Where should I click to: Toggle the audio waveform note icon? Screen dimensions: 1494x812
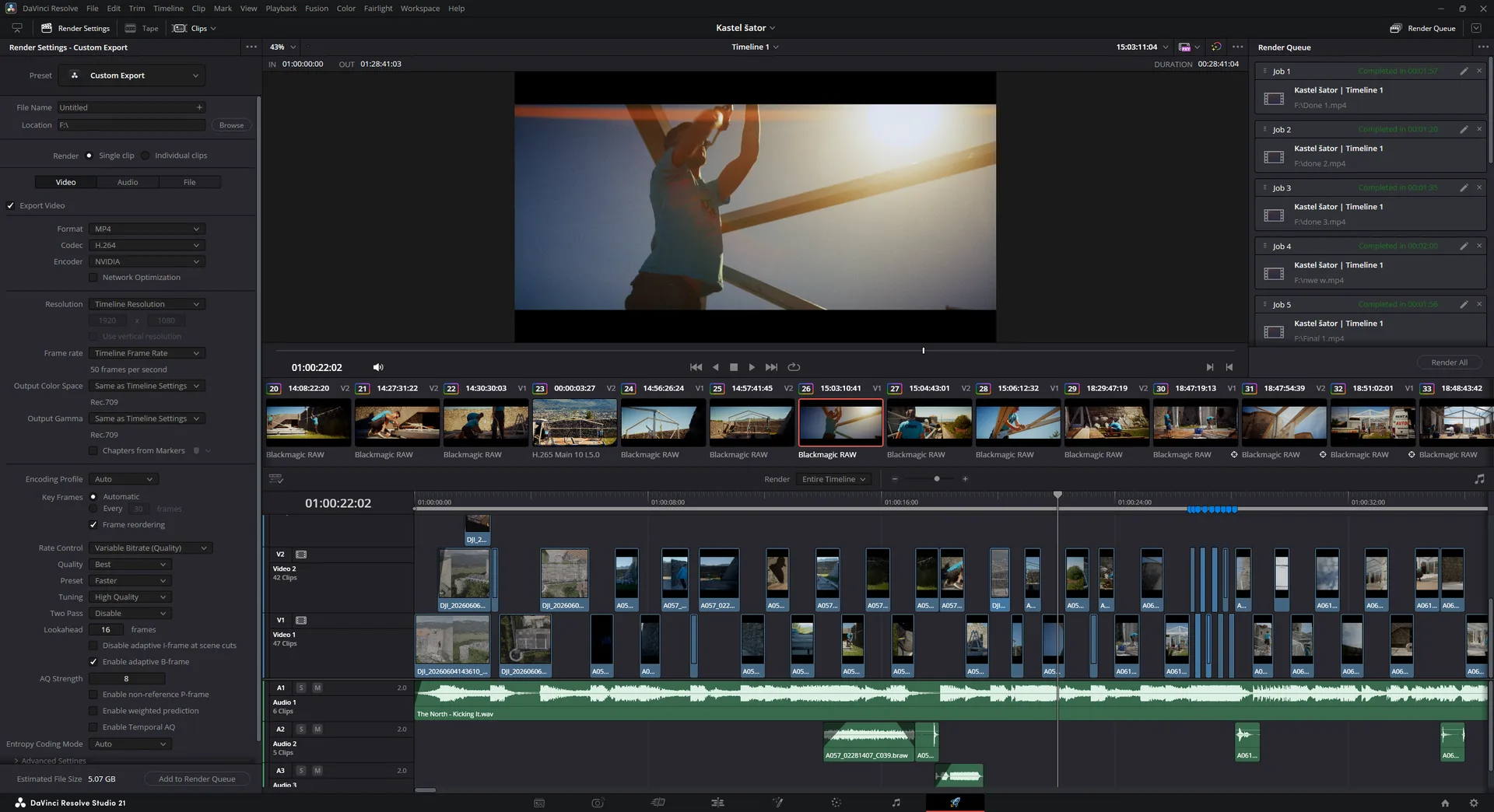1479,479
